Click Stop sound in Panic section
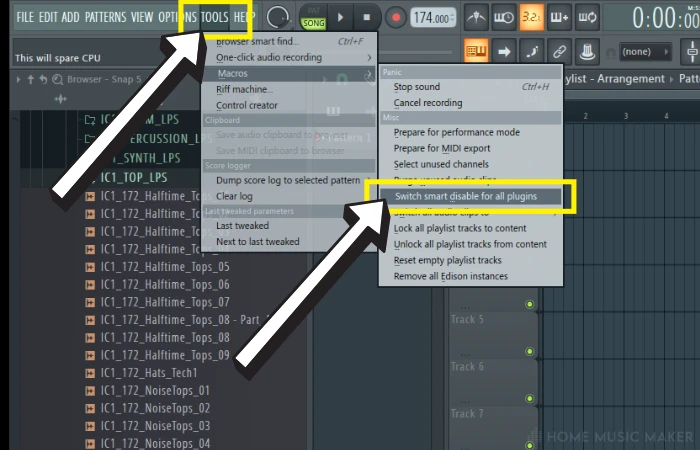The height and width of the screenshot is (450, 700). coord(471,87)
